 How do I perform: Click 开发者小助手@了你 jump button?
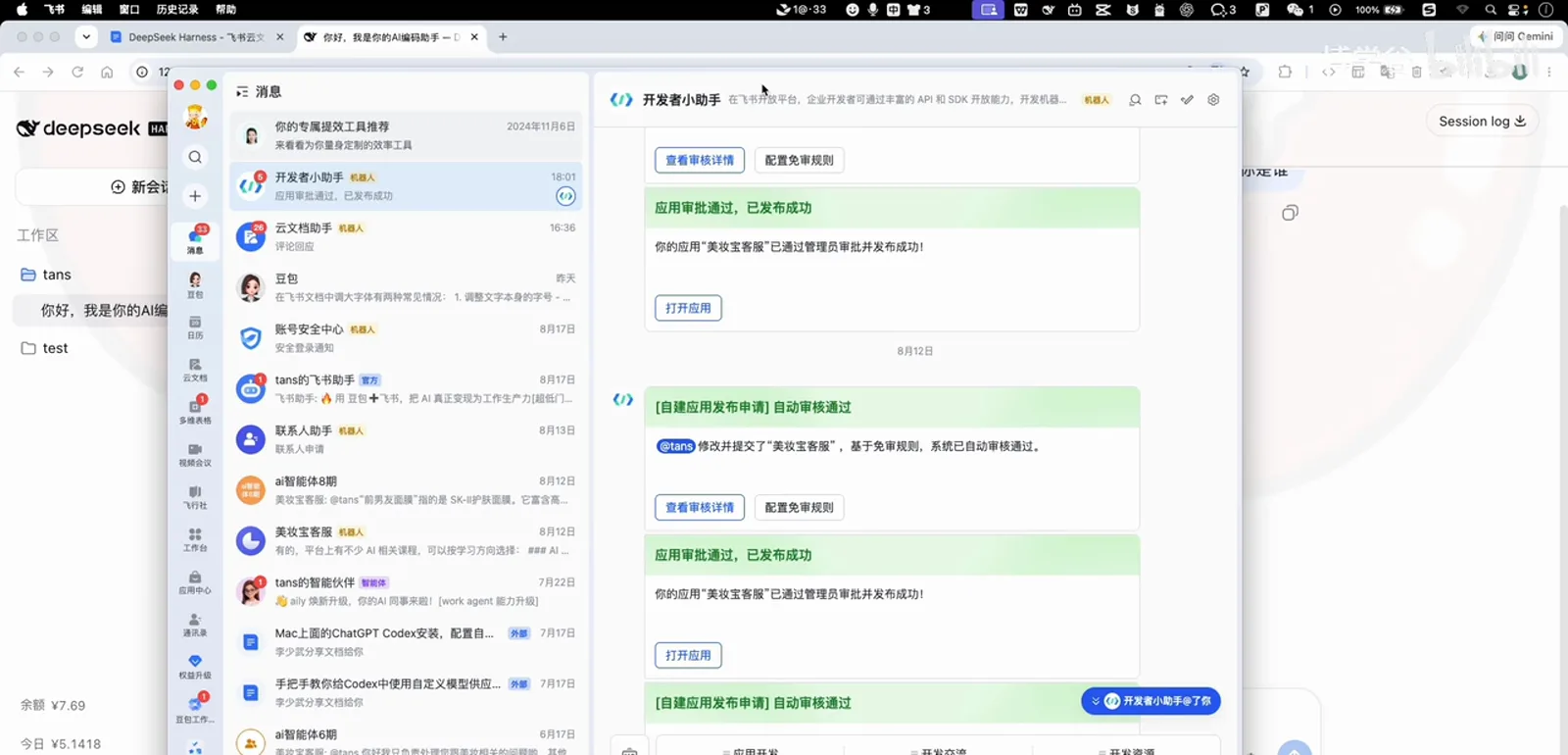(1151, 701)
